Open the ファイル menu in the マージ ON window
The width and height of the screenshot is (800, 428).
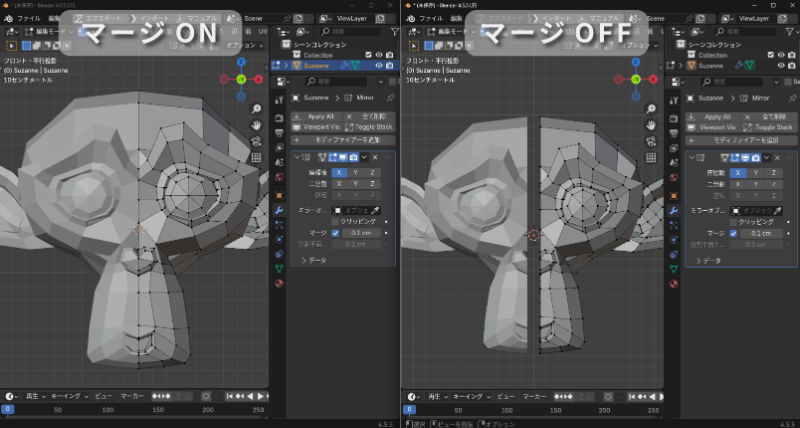[x=28, y=19]
